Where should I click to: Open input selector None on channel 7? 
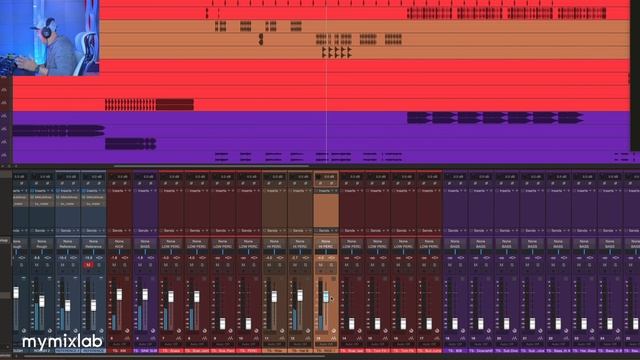coord(171,242)
